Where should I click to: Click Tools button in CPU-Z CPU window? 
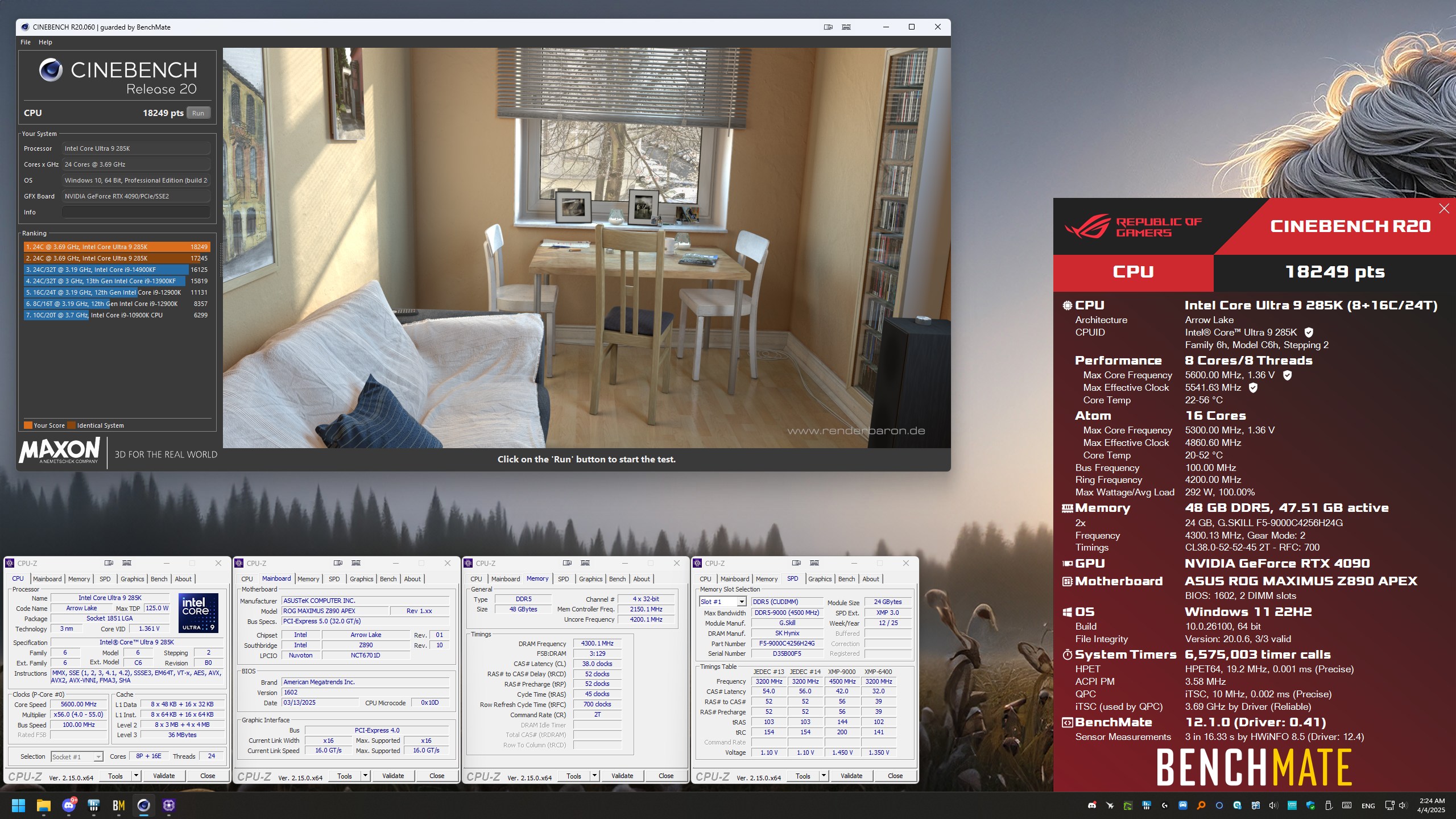click(x=115, y=776)
